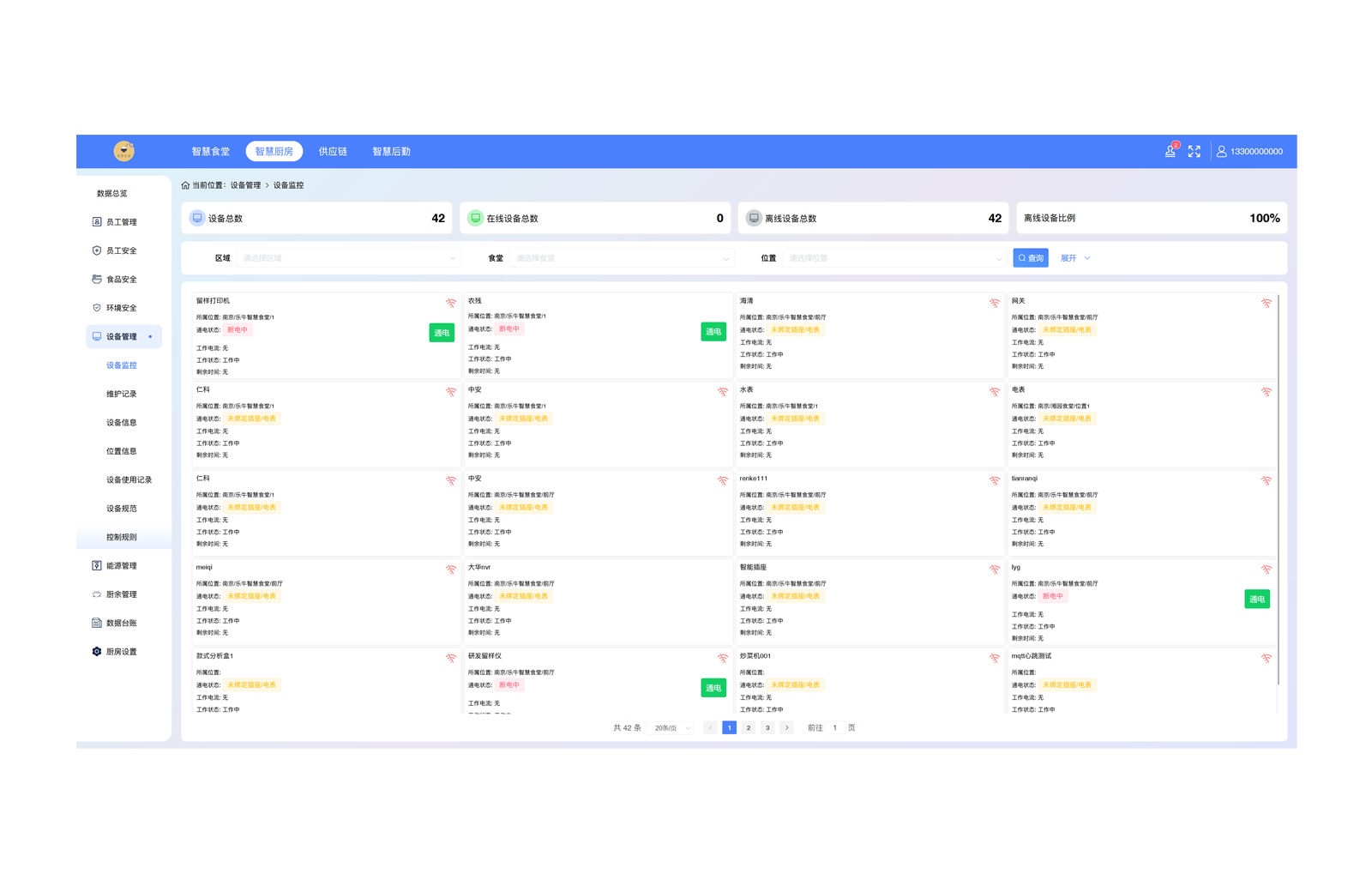This screenshot has width=1372, height=892.
Task: Open 维护记录 submenu item
Action: pyautogui.click(x=122, y=394)
